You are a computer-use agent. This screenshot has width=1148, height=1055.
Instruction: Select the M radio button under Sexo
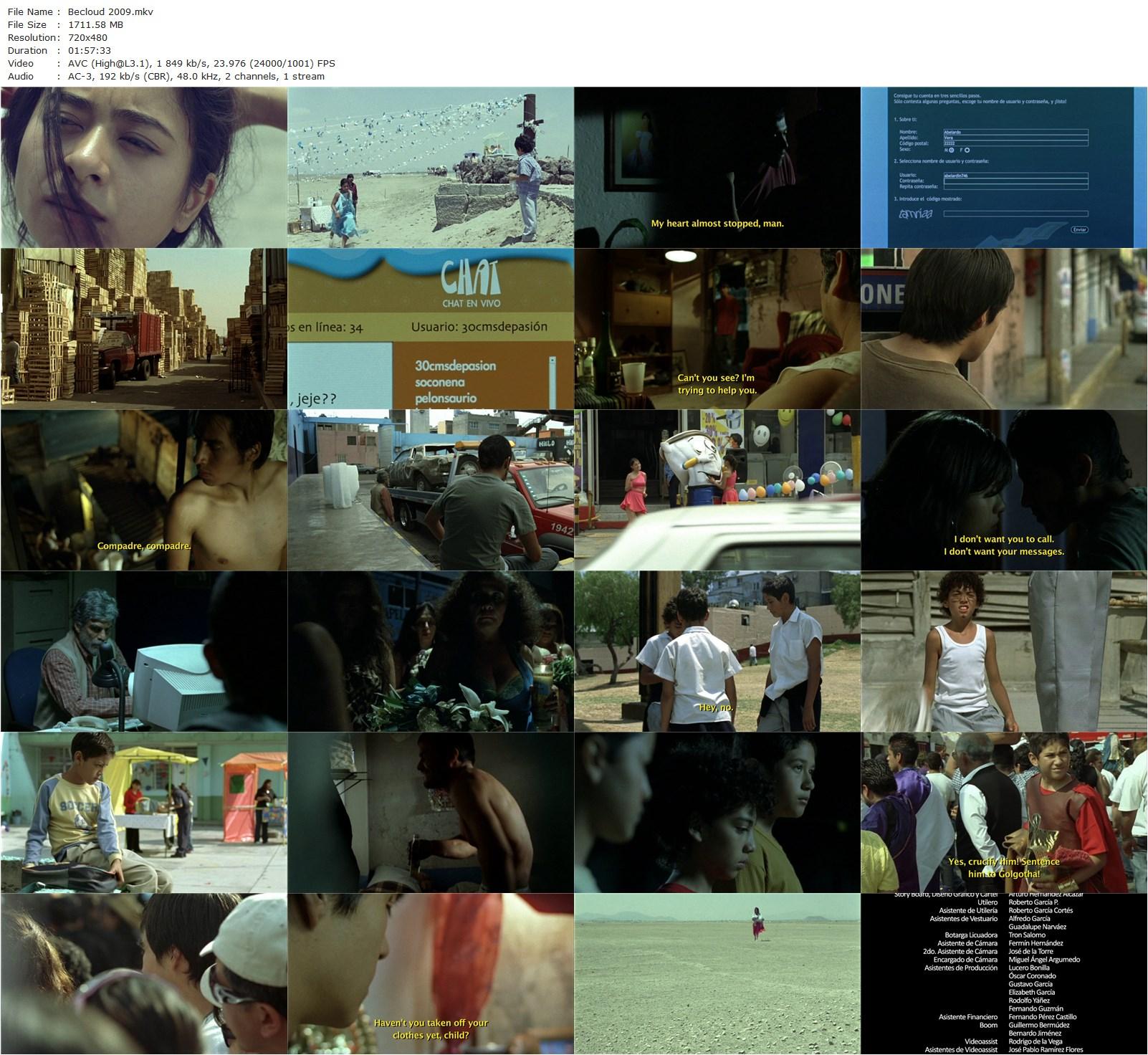951,150
